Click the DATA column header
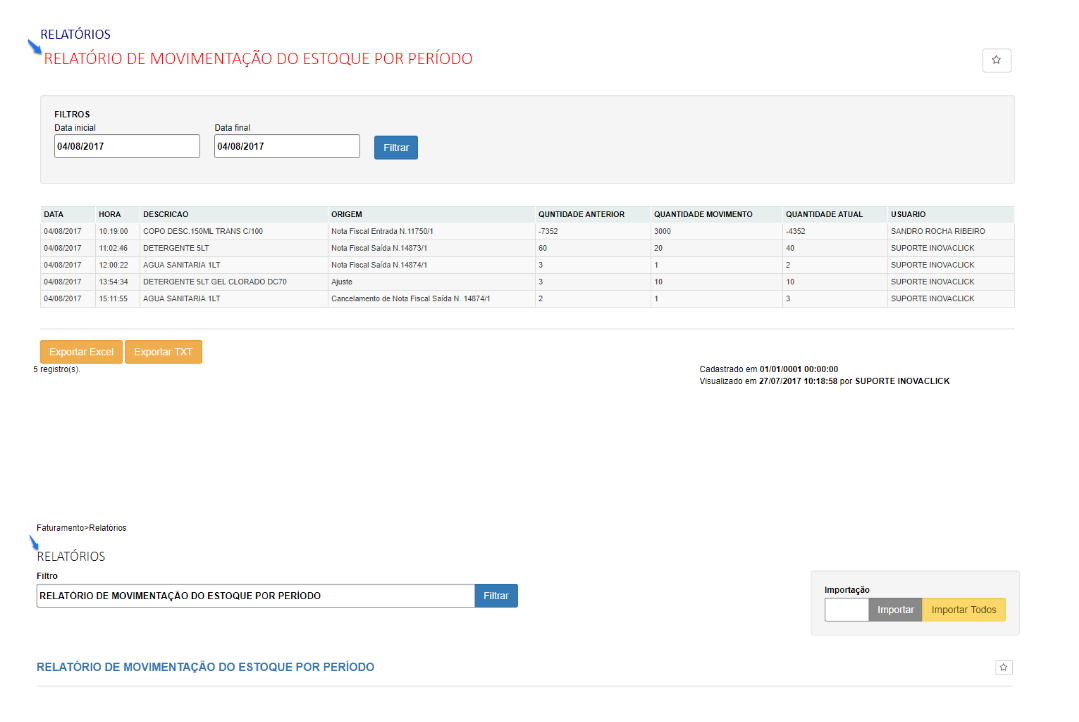 coord(54,214)
